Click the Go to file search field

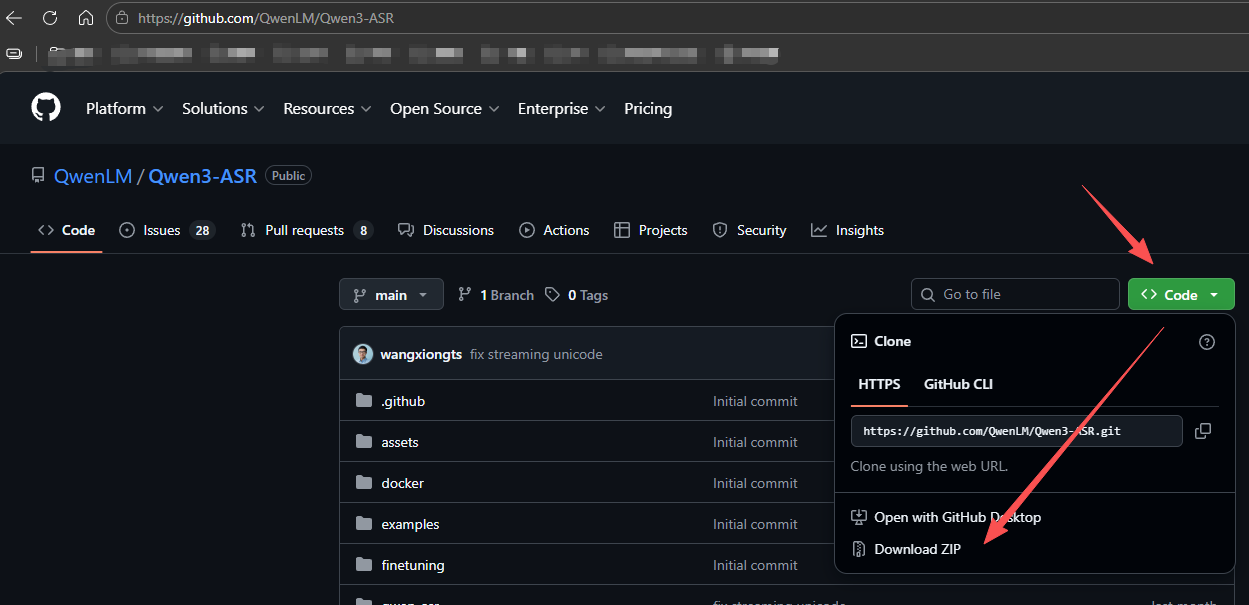[x=1015, y=294]
